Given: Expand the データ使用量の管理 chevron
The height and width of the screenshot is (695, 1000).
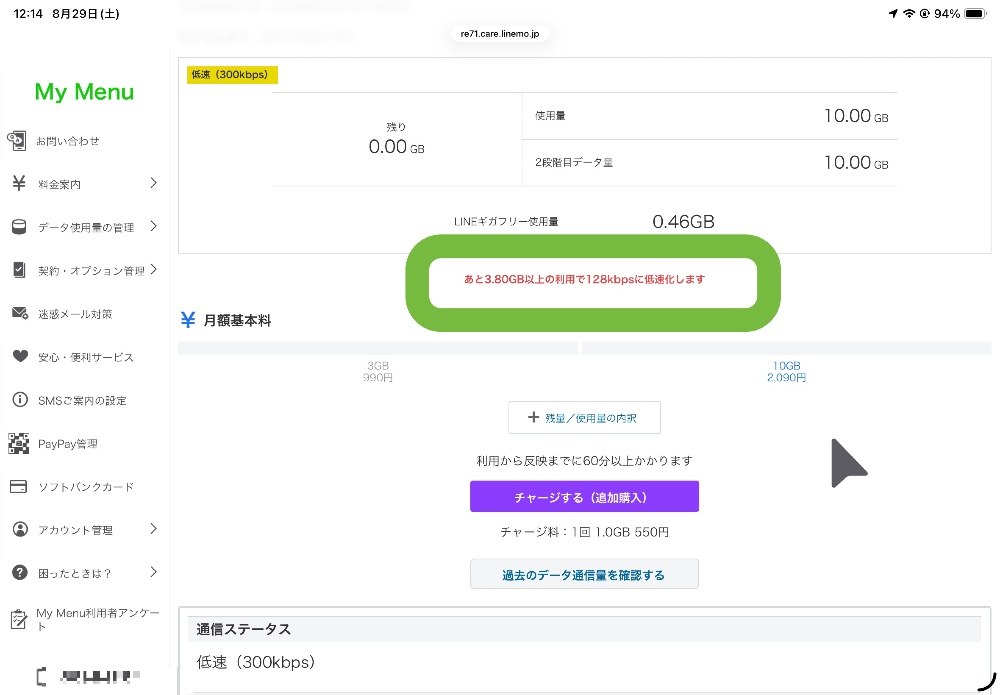Looking at the screenshot, I should 153,226.
